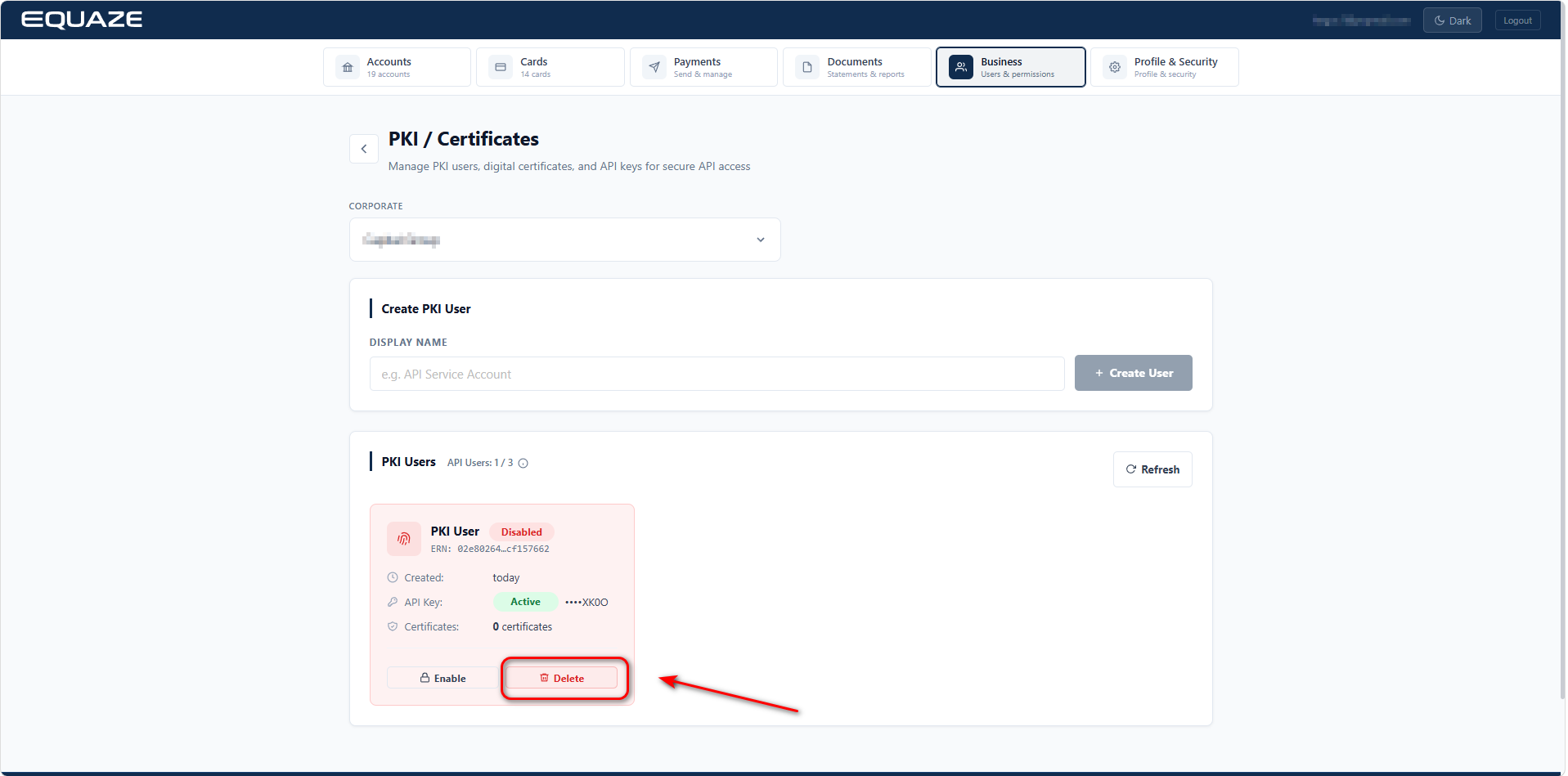Click the PKI / Certificates heading

tap(463, 139)
